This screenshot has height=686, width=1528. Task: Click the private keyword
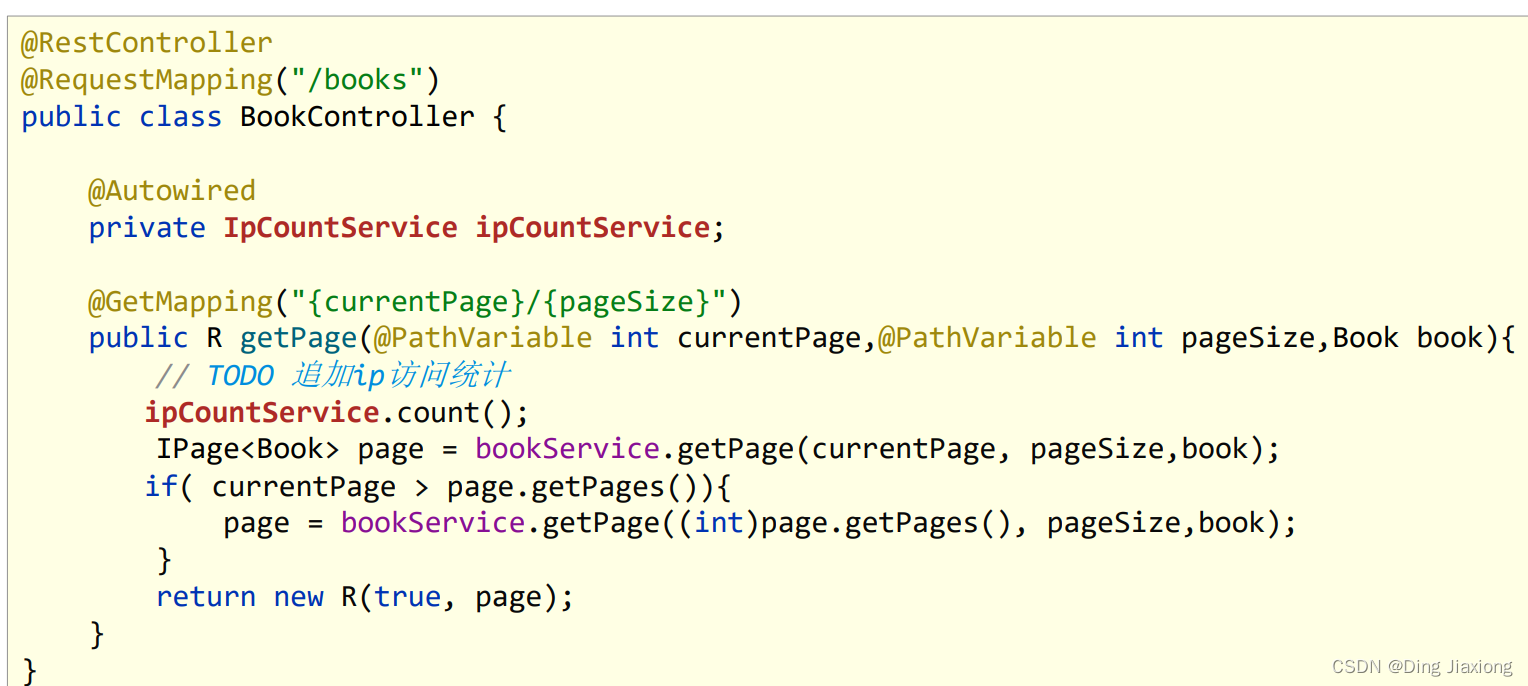click(147, 228)
